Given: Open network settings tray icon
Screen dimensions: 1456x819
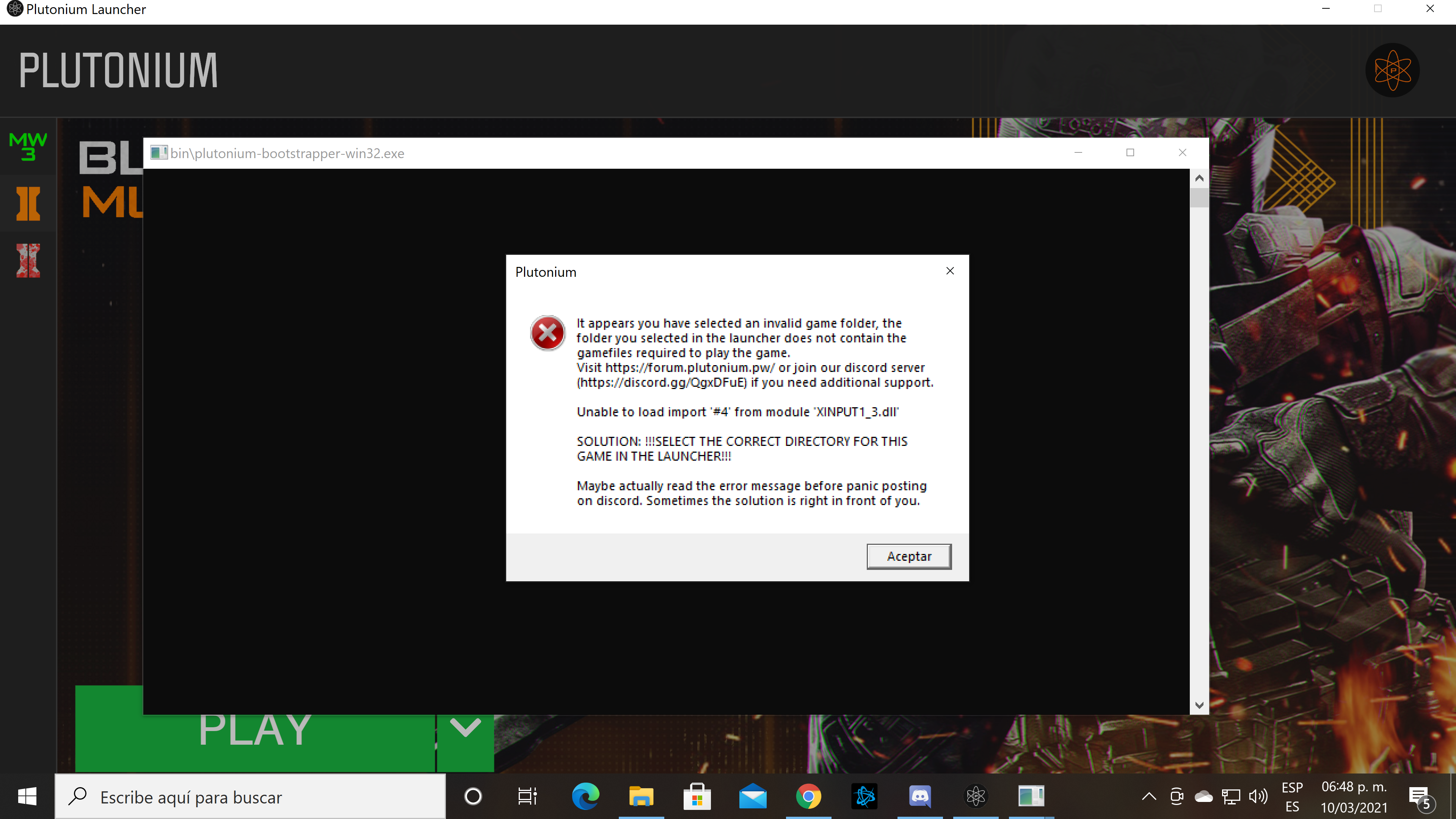Looking at the screenshot, I should click(x=1230, y=796).
